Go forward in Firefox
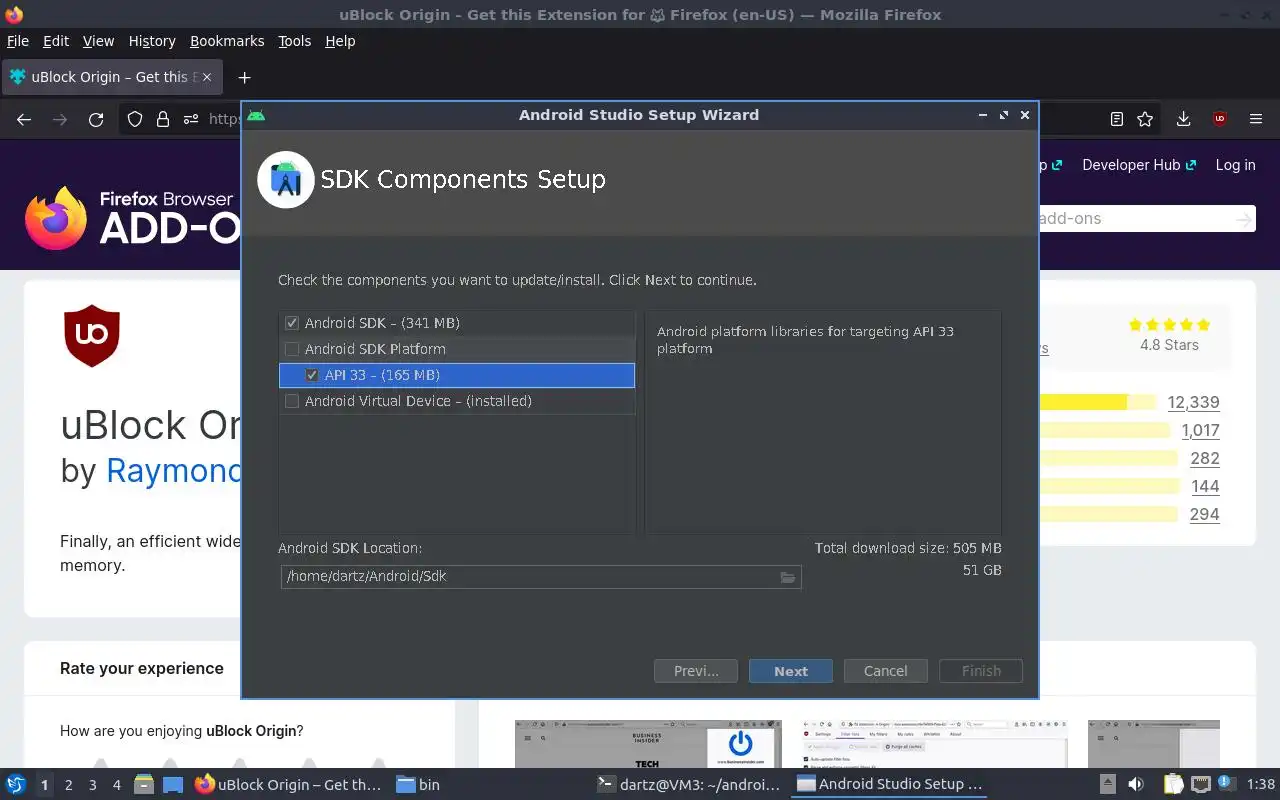Viewport: 1280px width, 800px height. pyautogui.click(x=60, y=119)
